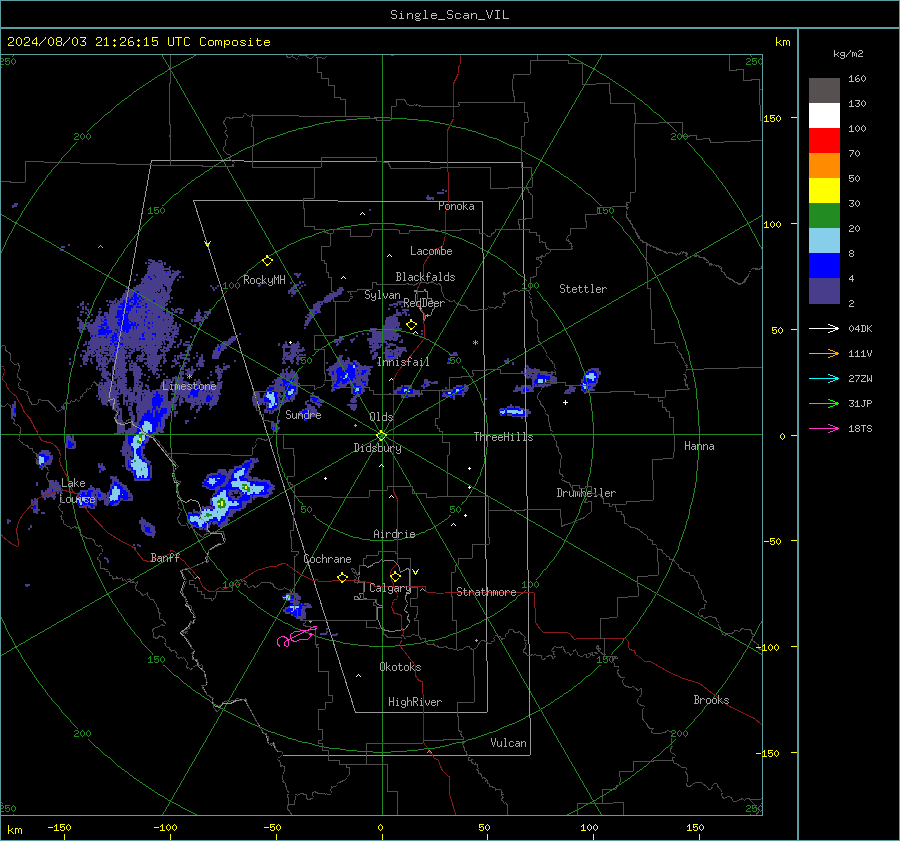Click the blue storm cell southwest of Cochrane
900x841 pixels.
click(296, 605)
